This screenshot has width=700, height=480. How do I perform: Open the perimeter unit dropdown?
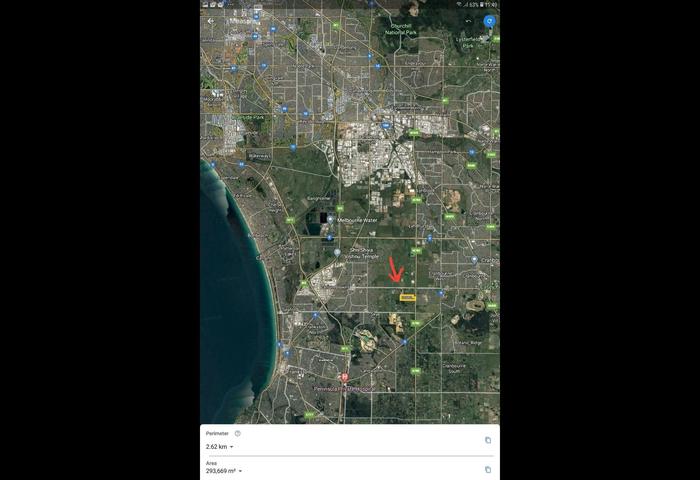pyautogui.click(x=231, y=447)
